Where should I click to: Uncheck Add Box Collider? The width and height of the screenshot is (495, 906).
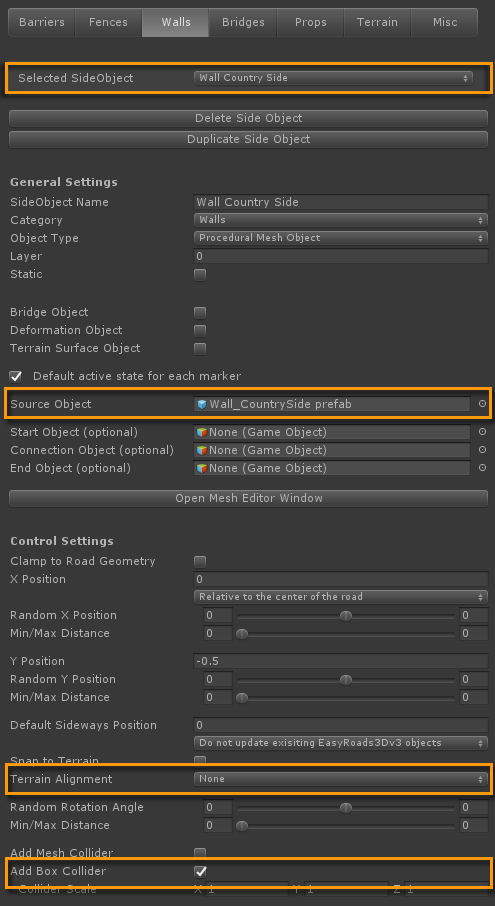(x=200, y=871)
